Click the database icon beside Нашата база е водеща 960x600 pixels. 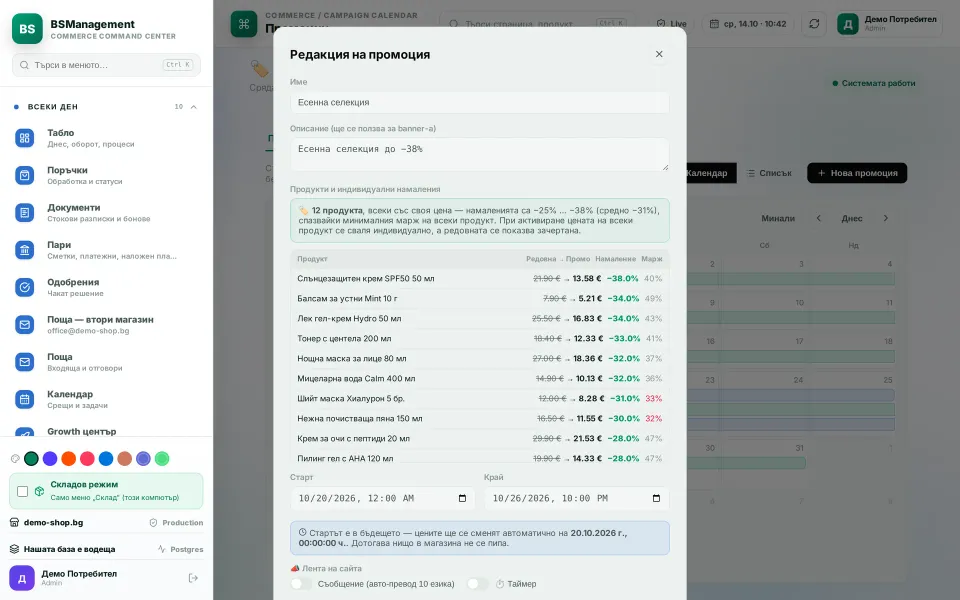tap(15, 549)
